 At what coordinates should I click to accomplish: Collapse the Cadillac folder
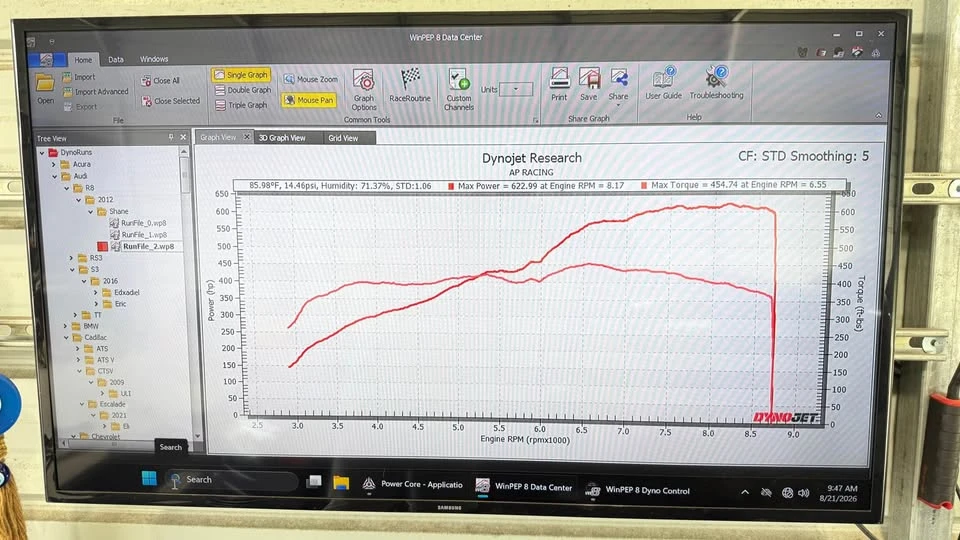66,337
